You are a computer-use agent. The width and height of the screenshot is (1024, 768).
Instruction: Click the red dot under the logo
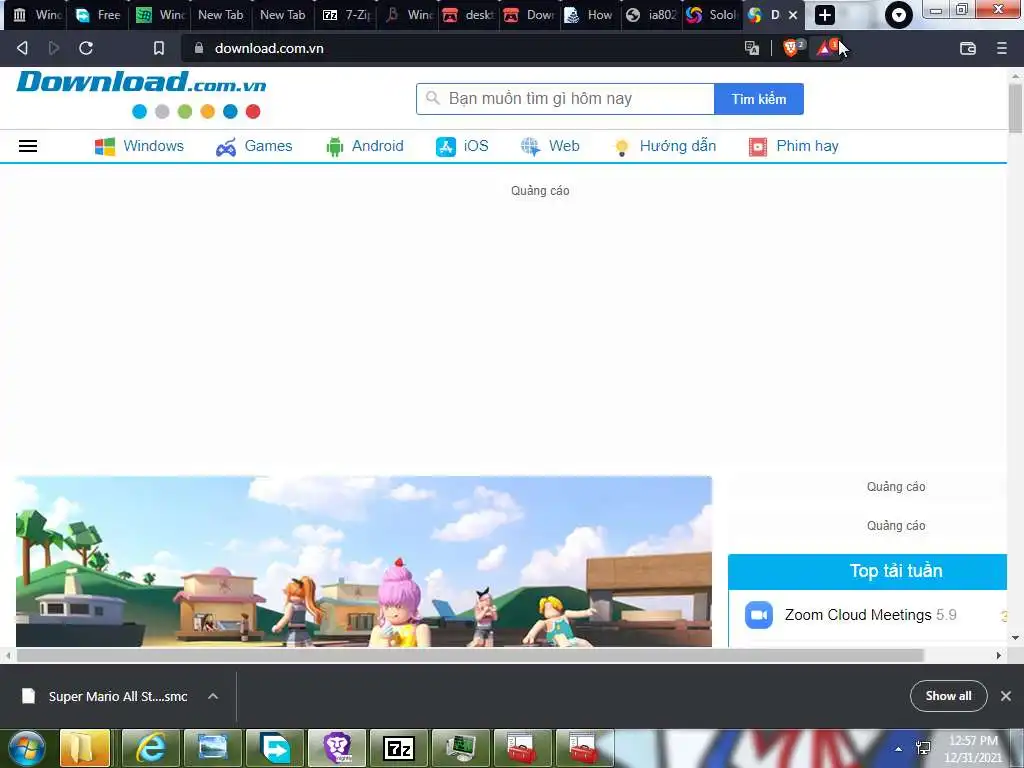pyautogui.click(x=253, y=112)
